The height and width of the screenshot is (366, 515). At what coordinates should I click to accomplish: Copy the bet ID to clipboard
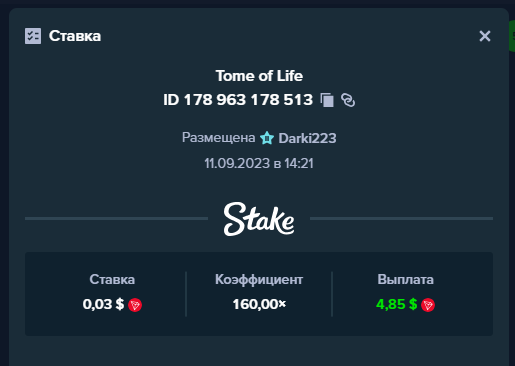[x=327, y=100]
